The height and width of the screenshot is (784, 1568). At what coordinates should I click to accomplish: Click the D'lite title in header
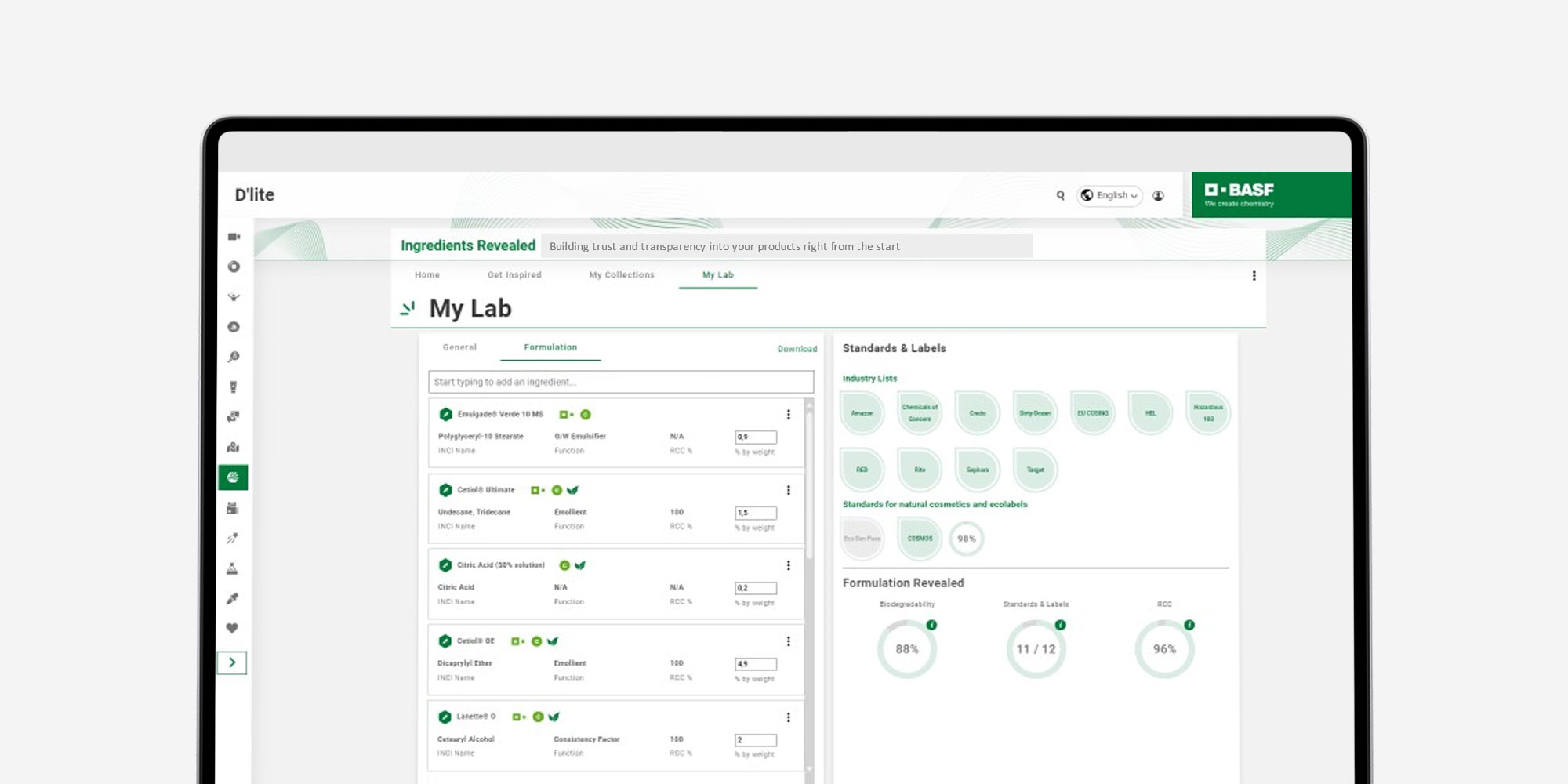pos(255,194)
